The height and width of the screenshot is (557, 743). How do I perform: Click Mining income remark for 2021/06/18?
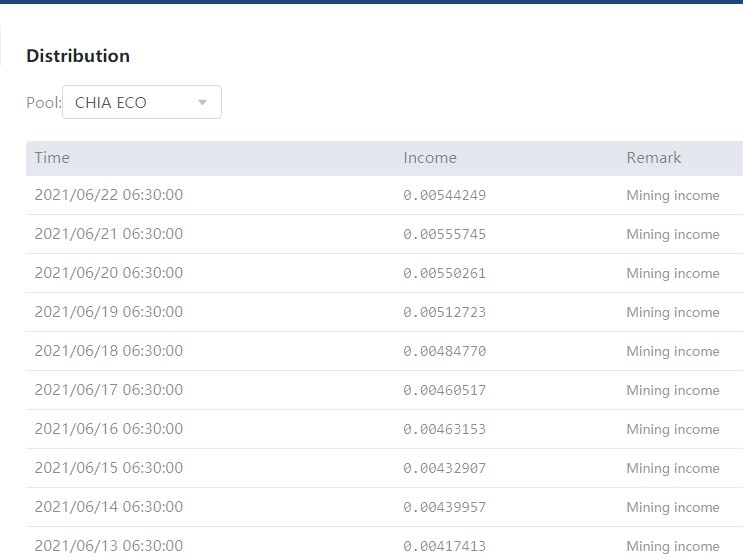[673, 351]
